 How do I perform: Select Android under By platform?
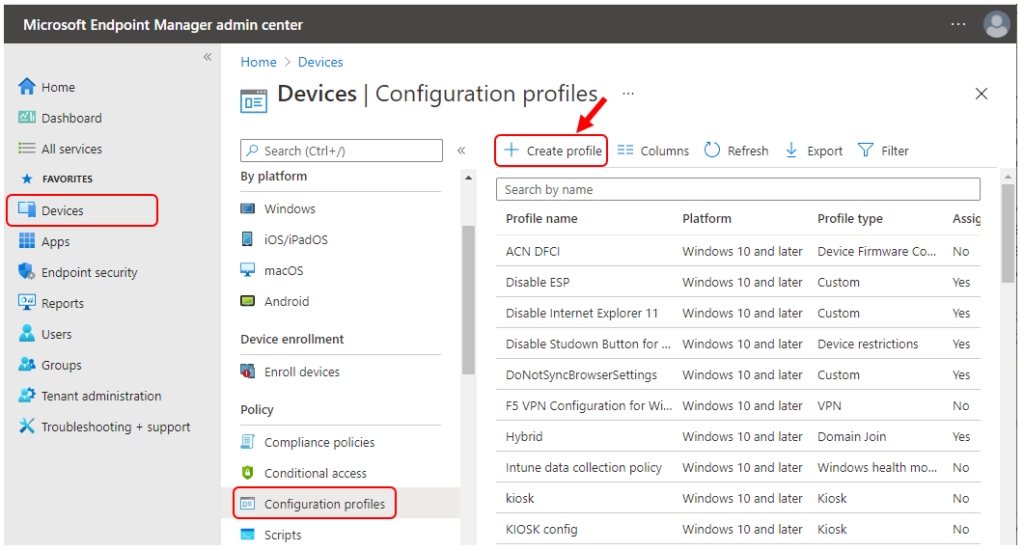click(287, 301)
